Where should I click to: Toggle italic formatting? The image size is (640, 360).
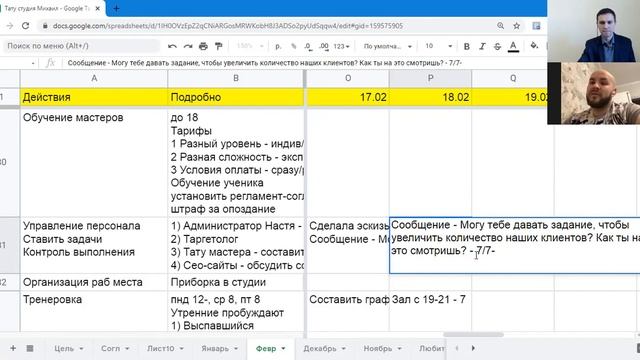[482, 47]
